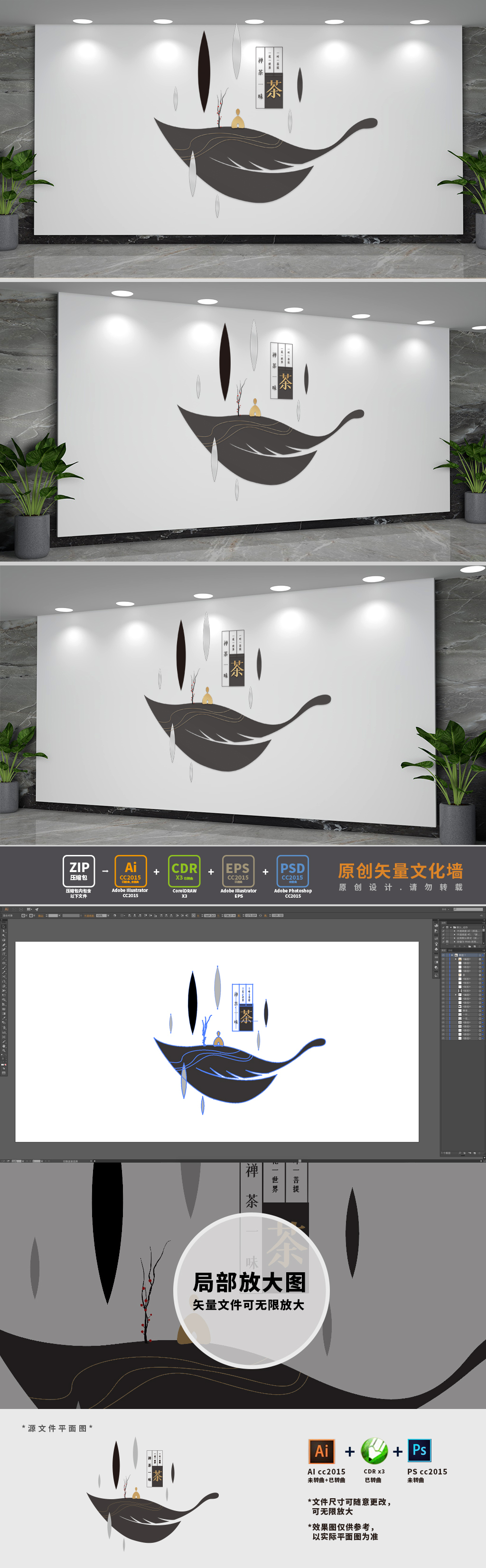Screen dimensions: 486x1568
Task: Select the Direct Selection tool
Action: click(x=4, y=931)
